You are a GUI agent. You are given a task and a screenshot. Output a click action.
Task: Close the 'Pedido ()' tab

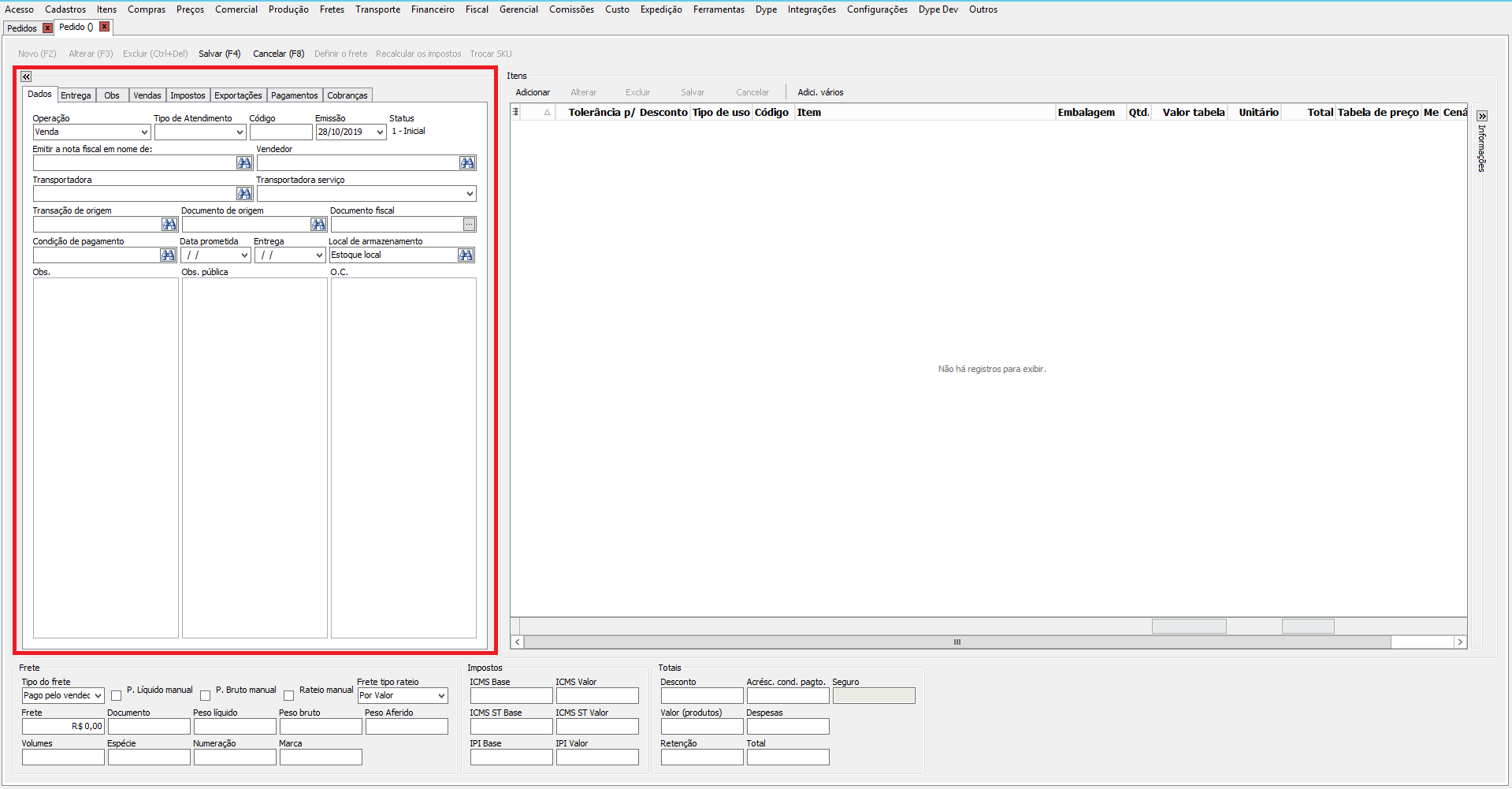point(104,27)
